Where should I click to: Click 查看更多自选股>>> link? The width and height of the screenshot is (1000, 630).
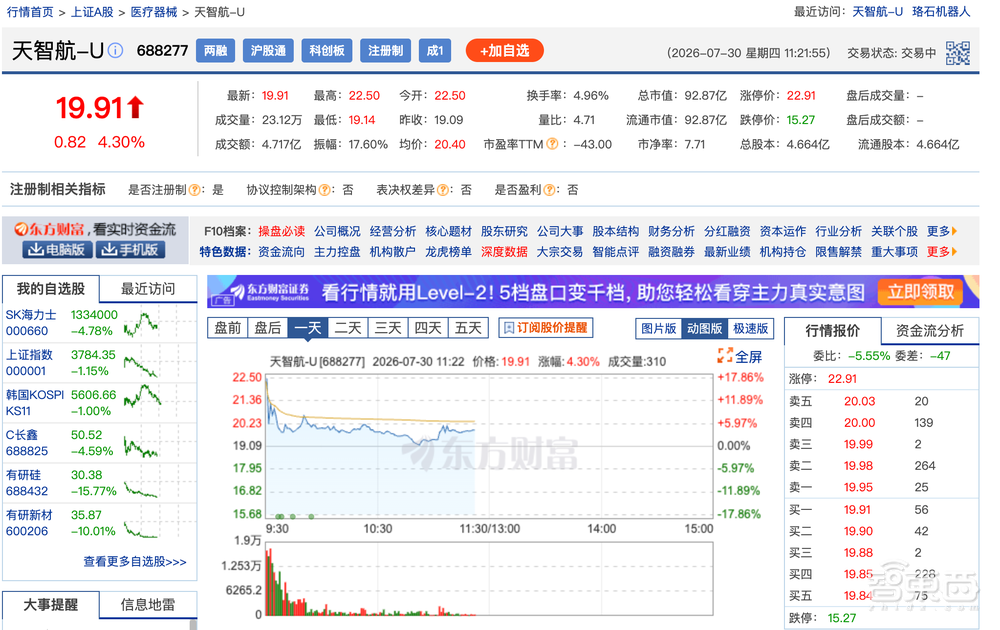(x=135, y=562)
